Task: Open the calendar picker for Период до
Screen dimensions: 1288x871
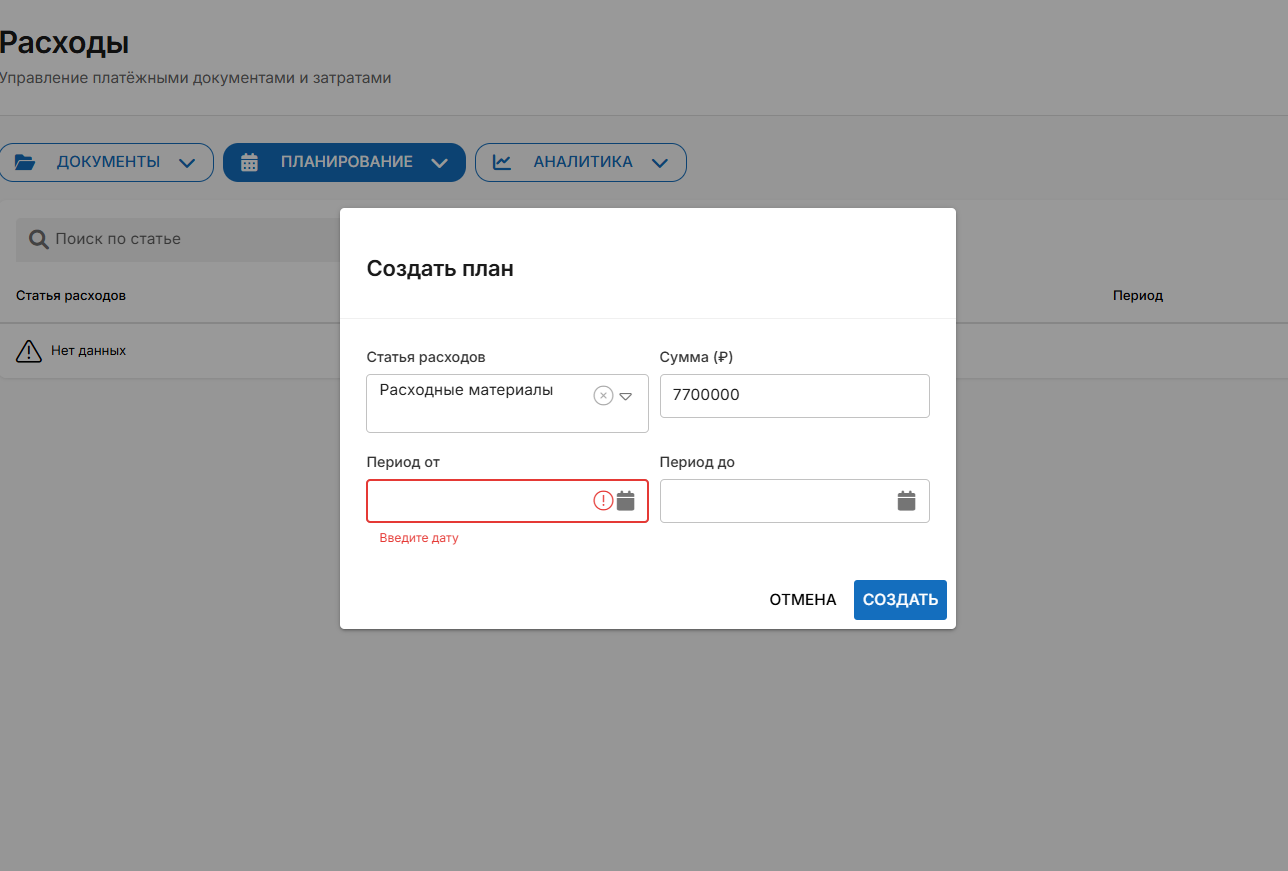Action: [906, 501]
